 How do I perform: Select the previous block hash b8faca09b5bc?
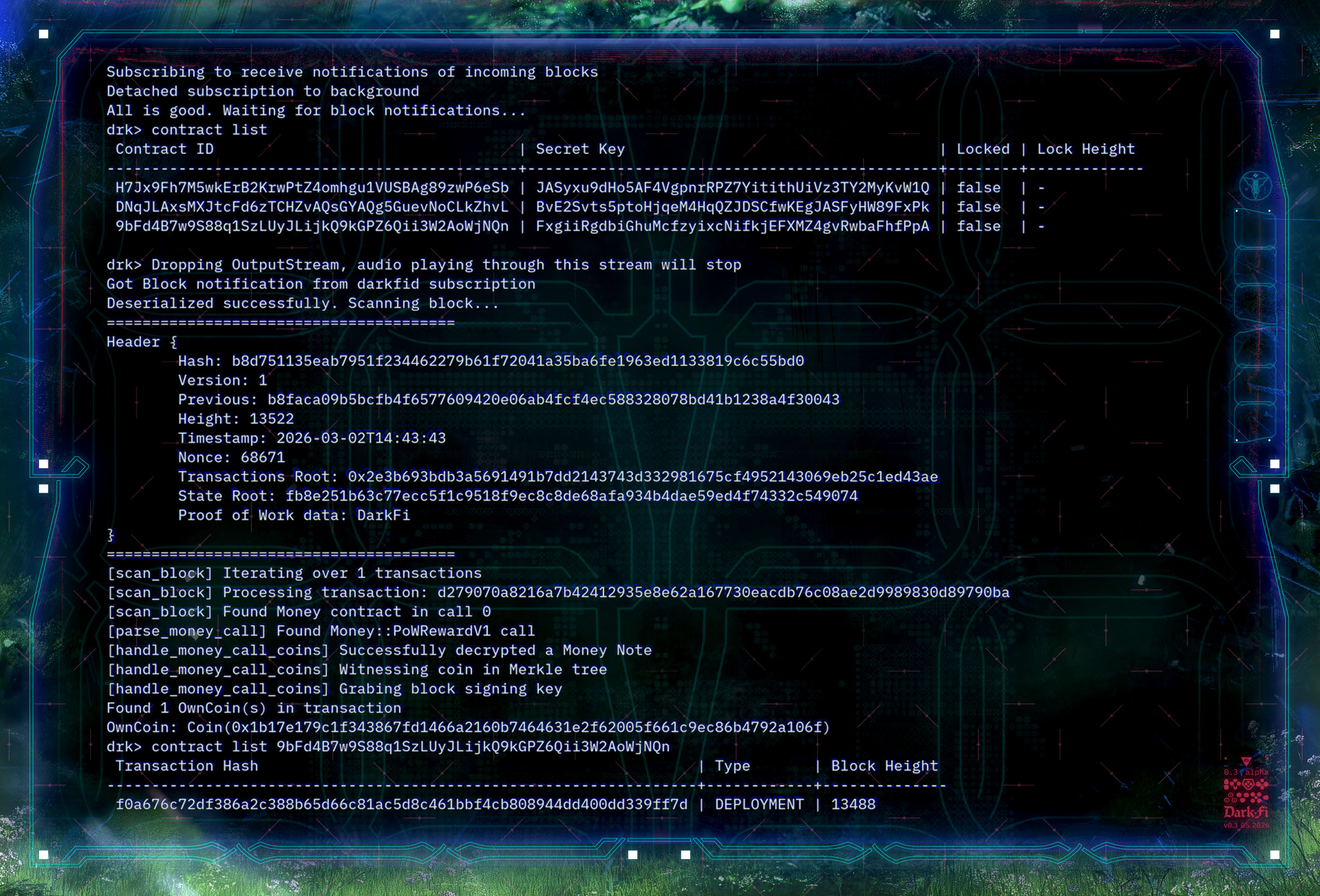coord(554,400)
